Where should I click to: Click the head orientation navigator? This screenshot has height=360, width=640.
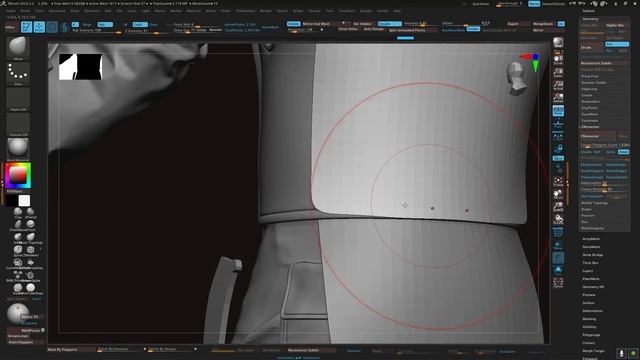(516, 78)
